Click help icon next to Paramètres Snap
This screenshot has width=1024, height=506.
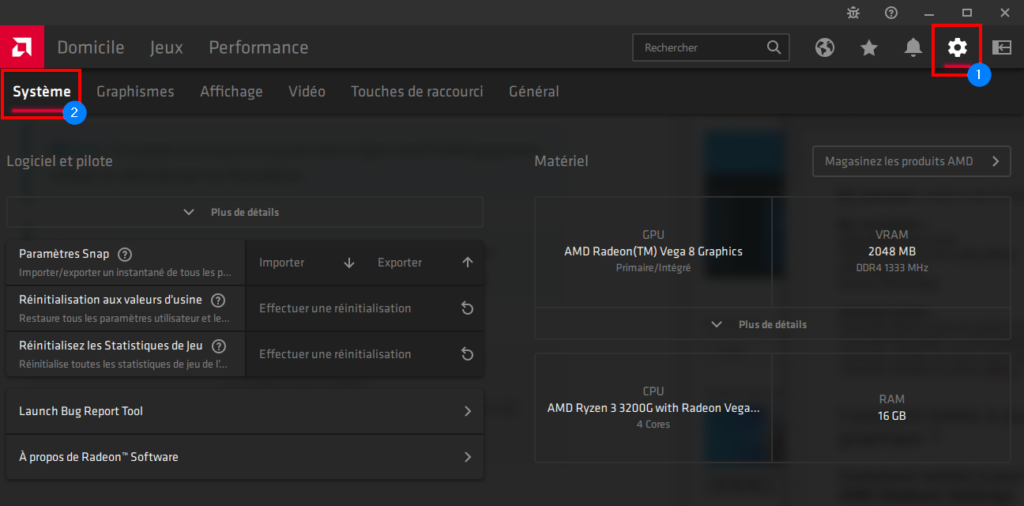125,254
